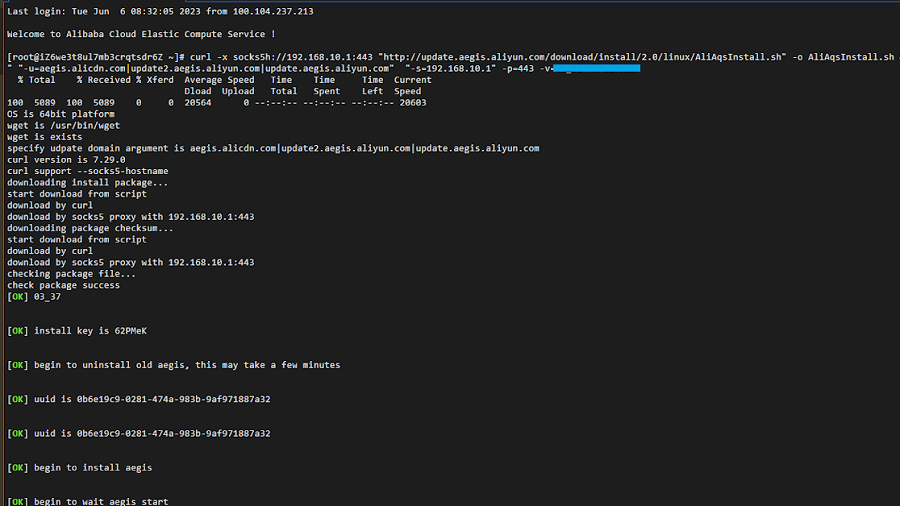
Task: Click the "begin to uninstall old aegis" line
Action: coord(186,365)
